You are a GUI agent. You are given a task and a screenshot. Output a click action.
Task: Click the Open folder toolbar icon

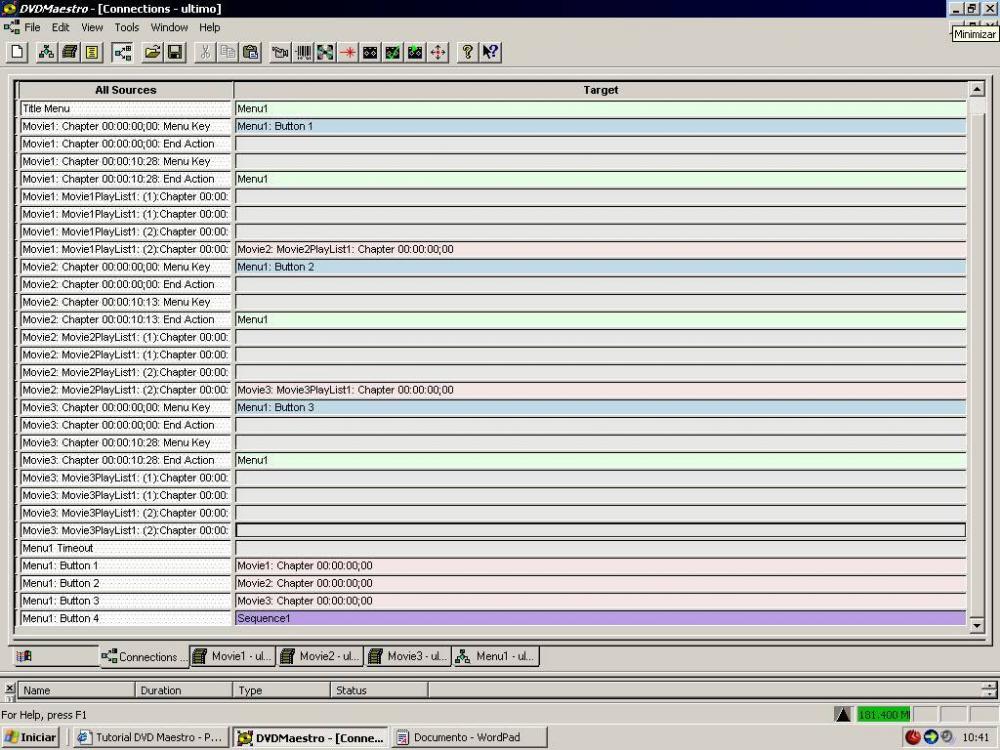tap(152, 52)
